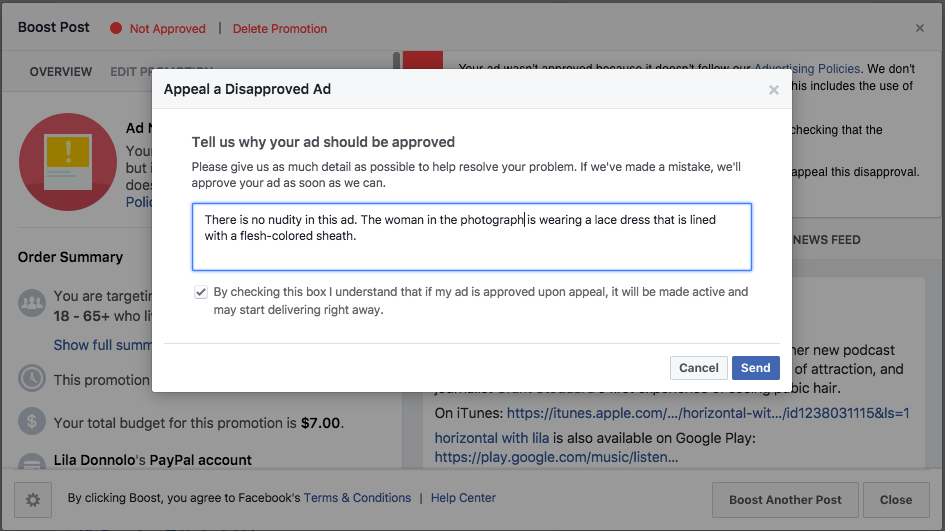945x531 pixels.
Task: Click inside the appeal reason text box
Action: click(x=471, y=237)
